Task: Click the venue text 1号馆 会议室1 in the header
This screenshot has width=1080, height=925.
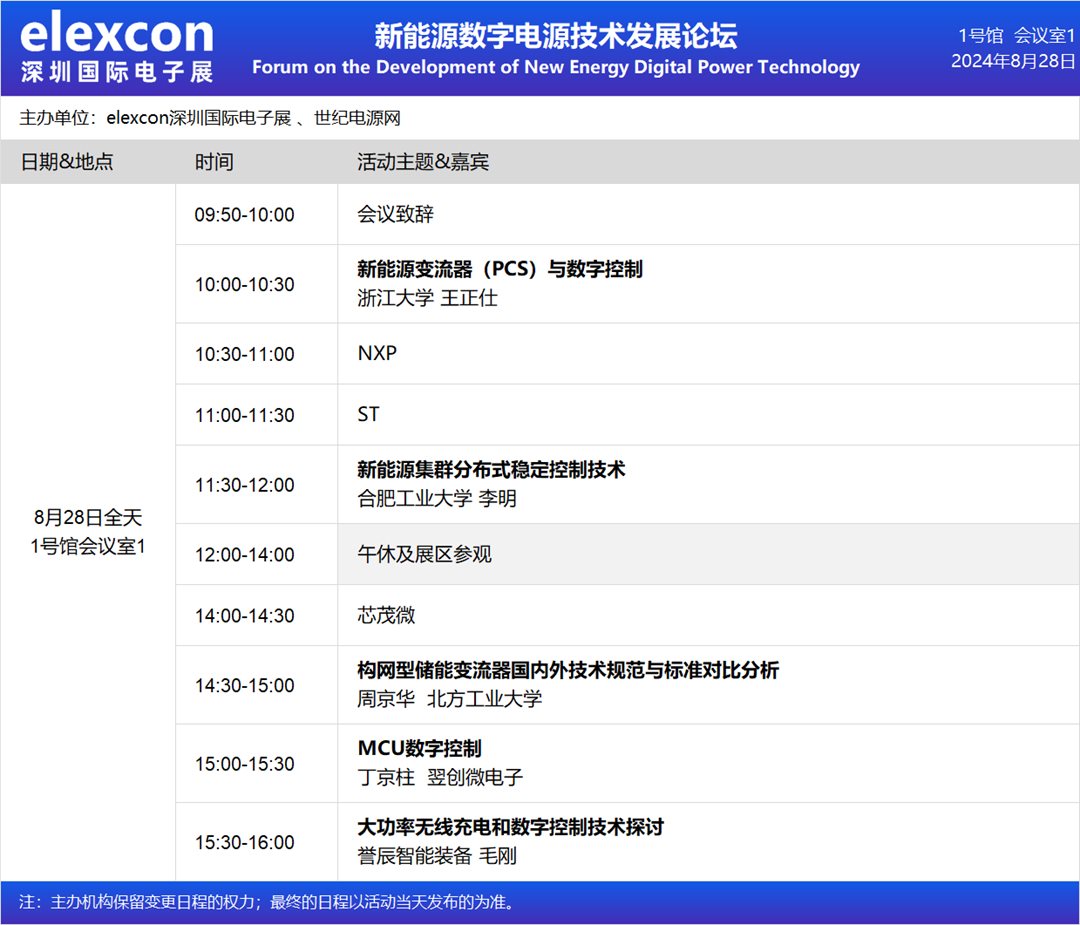Action: 1017,35
